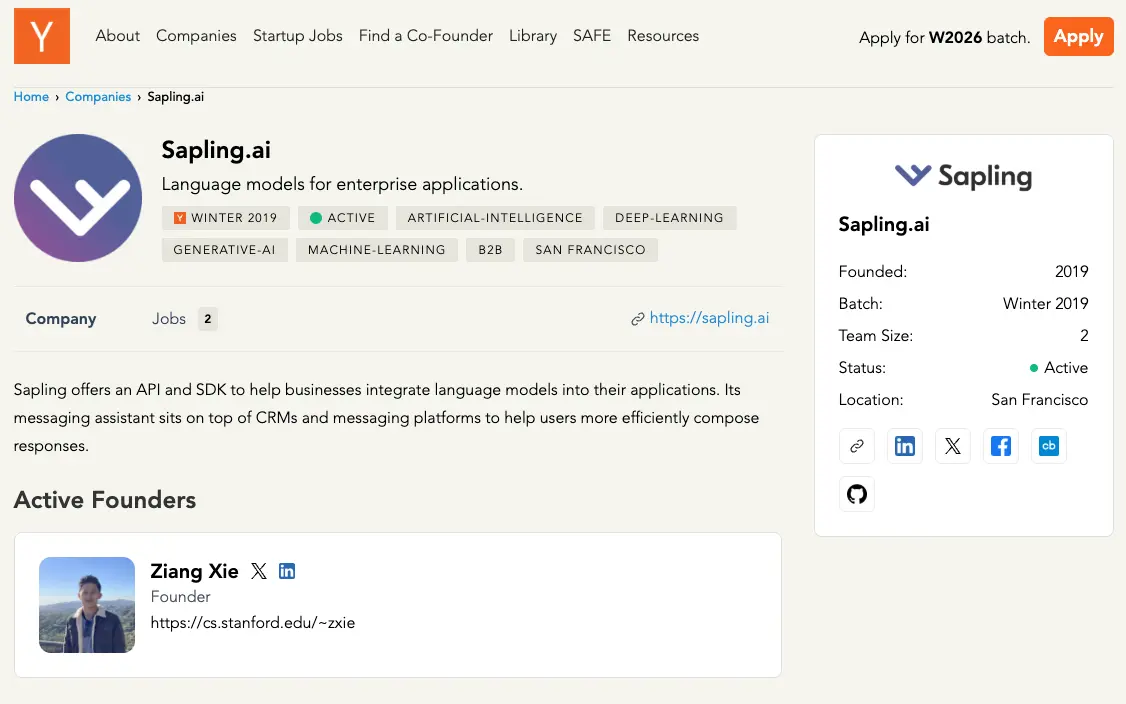The width and height of the screenshot is (1126, 704).
Task: Click the Founder role label
Action: (180, 597)
